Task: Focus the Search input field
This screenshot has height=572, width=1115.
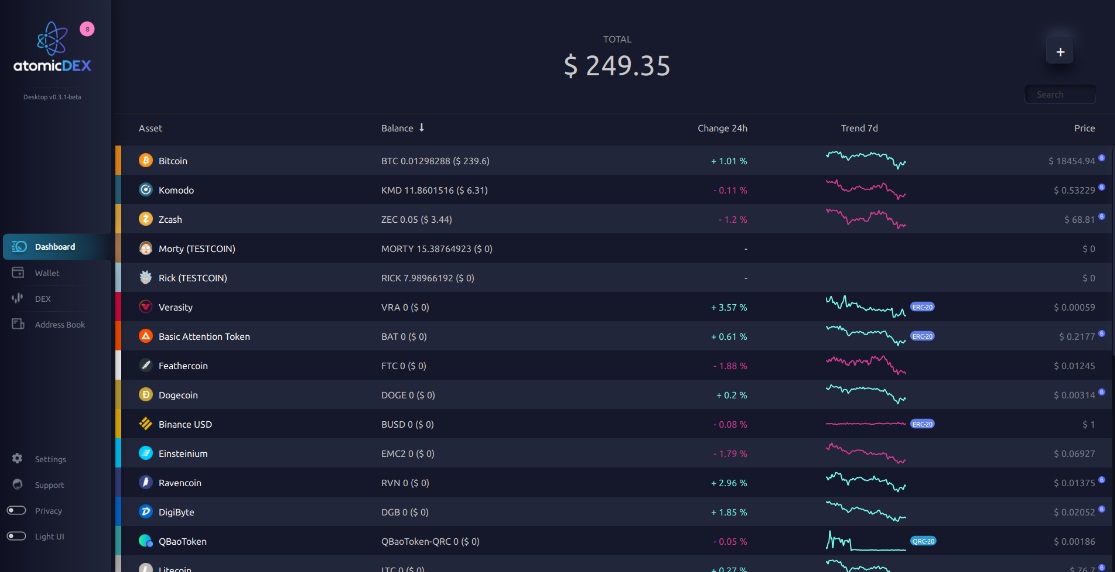Action: (1060, 95)
